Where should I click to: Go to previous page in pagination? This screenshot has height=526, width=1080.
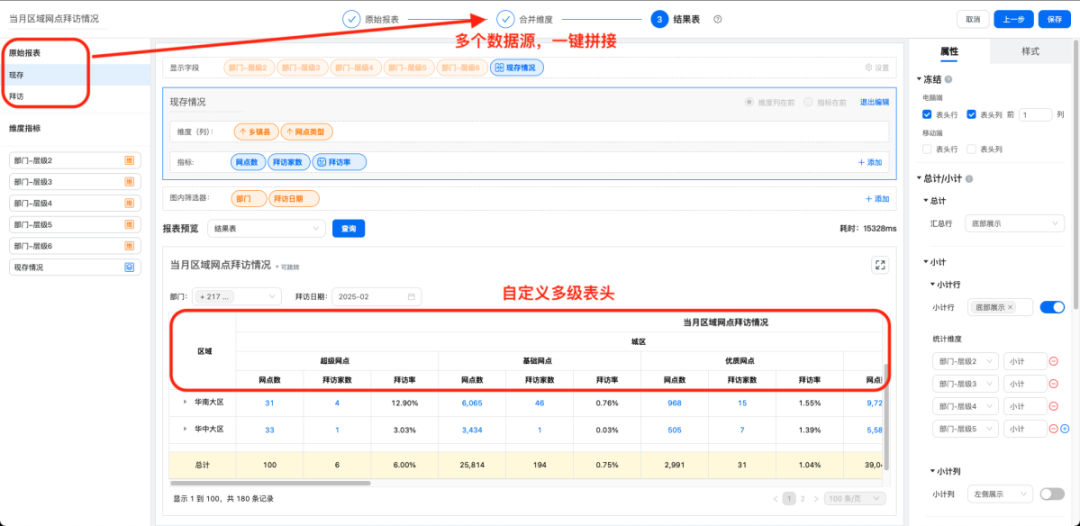click(775, 498)
